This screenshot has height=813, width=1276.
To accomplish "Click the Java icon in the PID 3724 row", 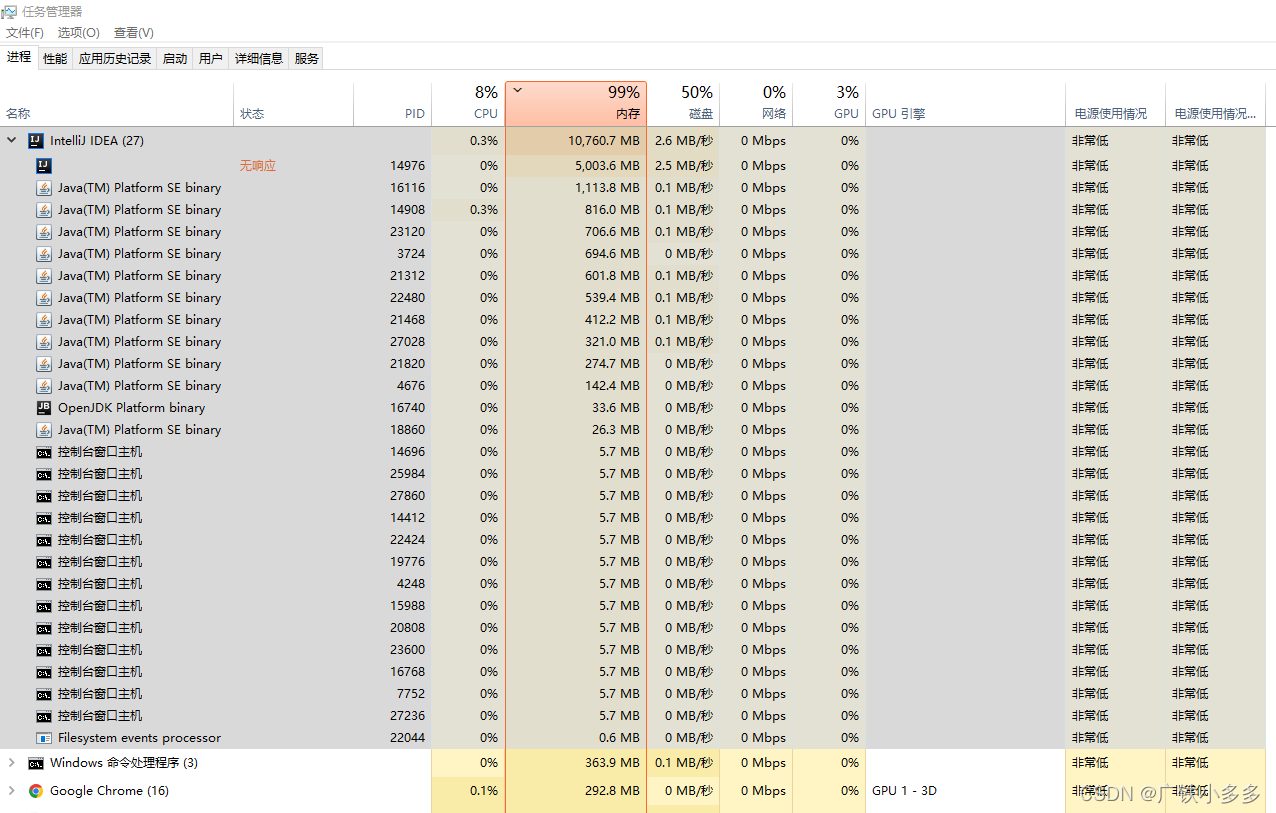I will tap(43, 254).
